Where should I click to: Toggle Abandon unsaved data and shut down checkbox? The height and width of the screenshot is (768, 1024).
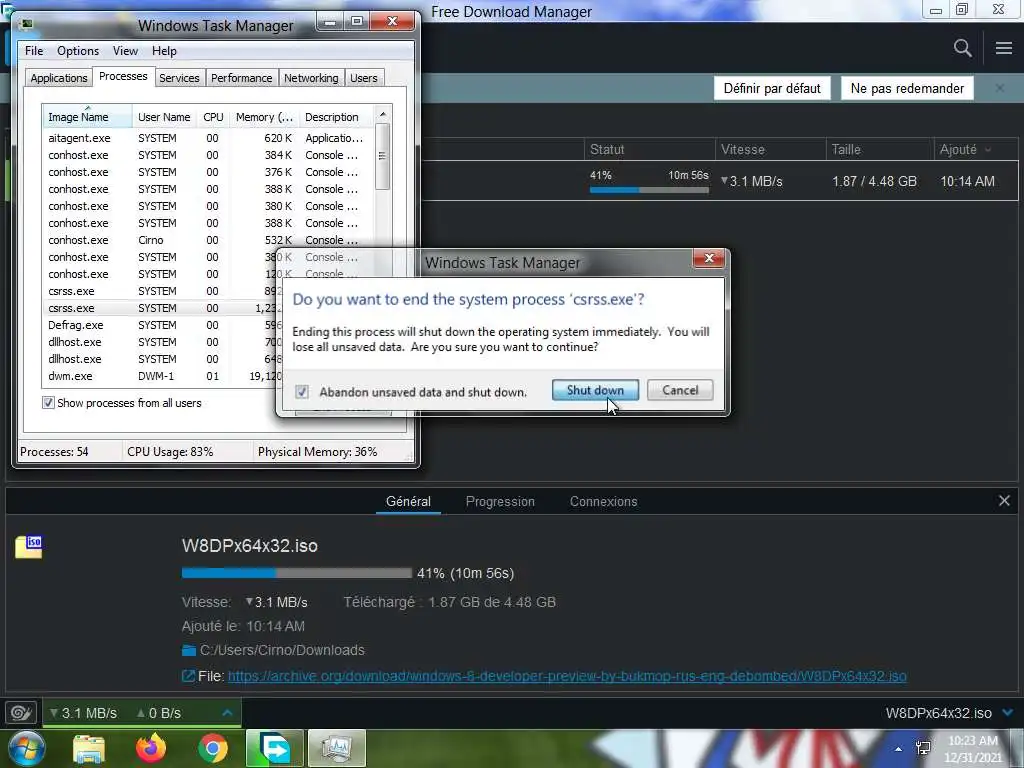(x=302, y=392)
